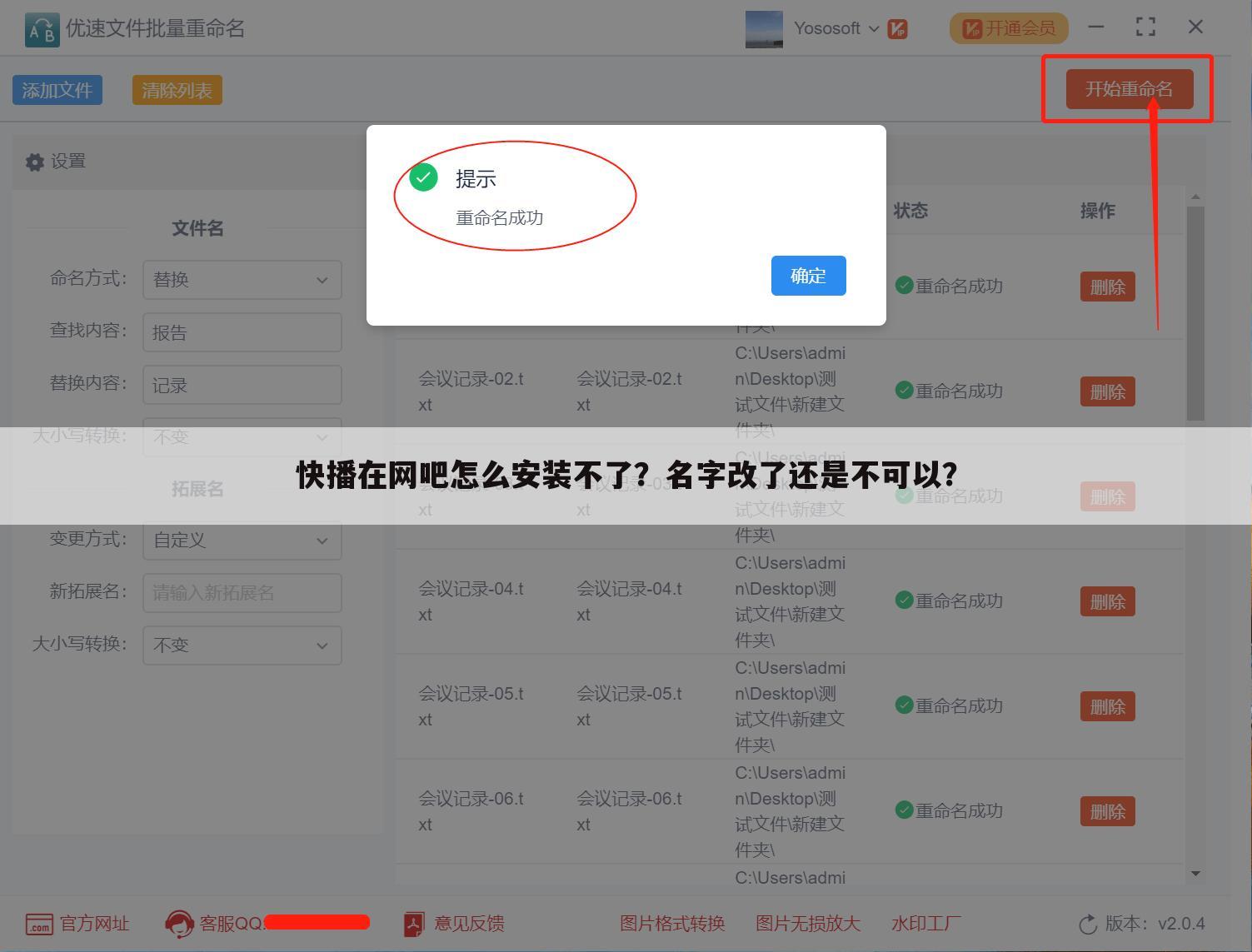Open the 文件名 大小写转换 dropdown
1252x952 pixels.
point(242,437)
